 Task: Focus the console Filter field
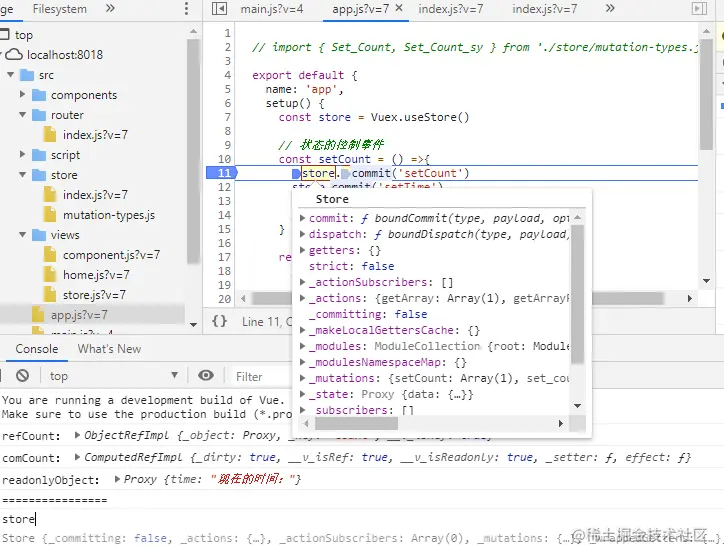[x=262, y=377]
